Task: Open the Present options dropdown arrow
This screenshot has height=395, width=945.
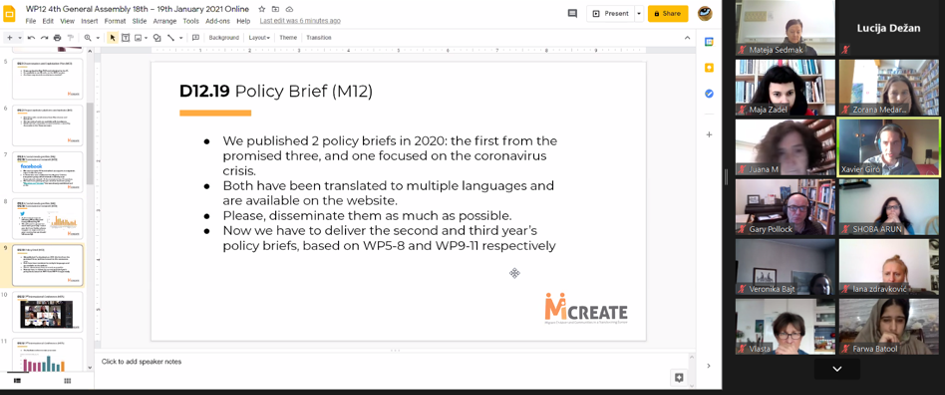Action: point(639,13)
